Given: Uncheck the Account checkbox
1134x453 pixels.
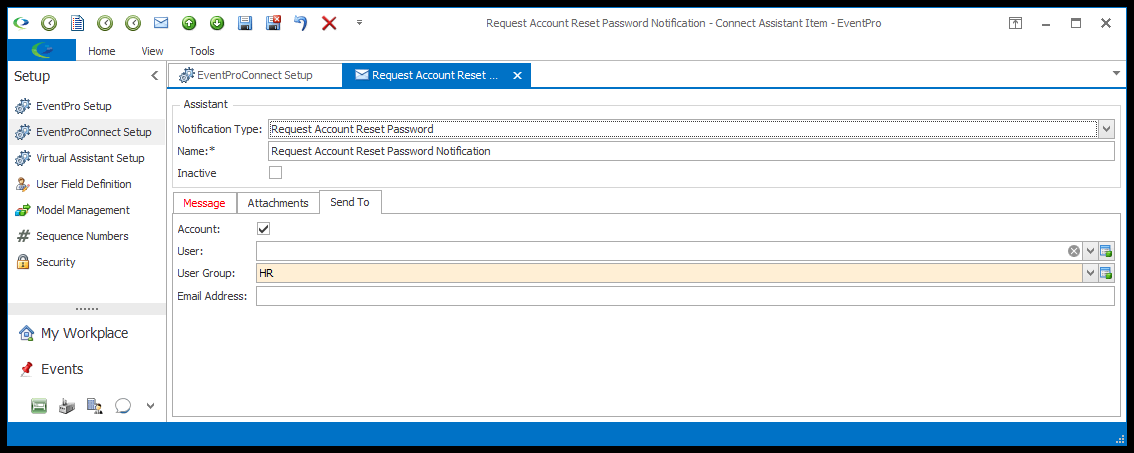Looking at the screenshot, I should pyautogui.click(x=263, y=229).
